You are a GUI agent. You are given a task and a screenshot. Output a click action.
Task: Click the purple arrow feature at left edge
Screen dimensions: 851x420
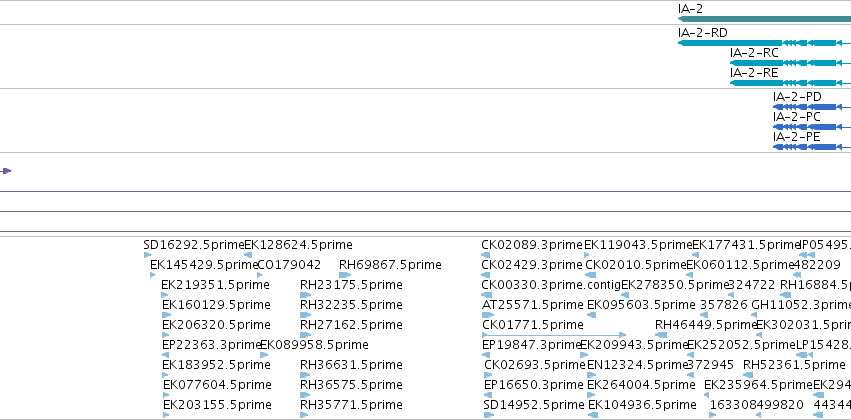5,171
